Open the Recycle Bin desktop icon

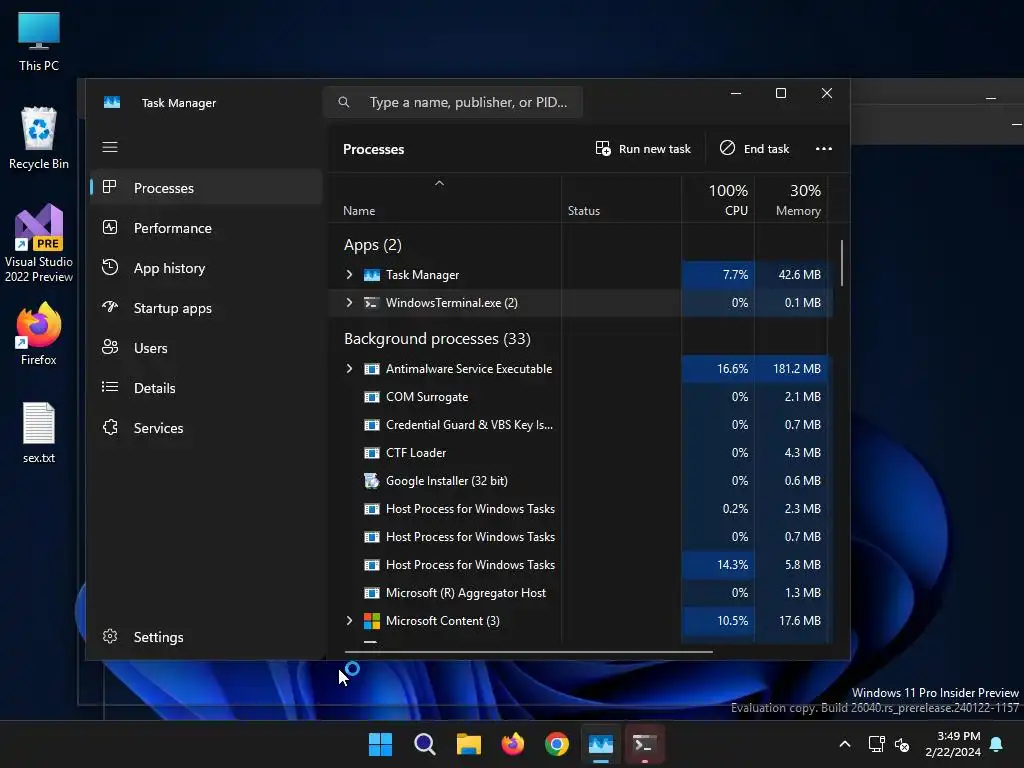(x=39, y=138)
